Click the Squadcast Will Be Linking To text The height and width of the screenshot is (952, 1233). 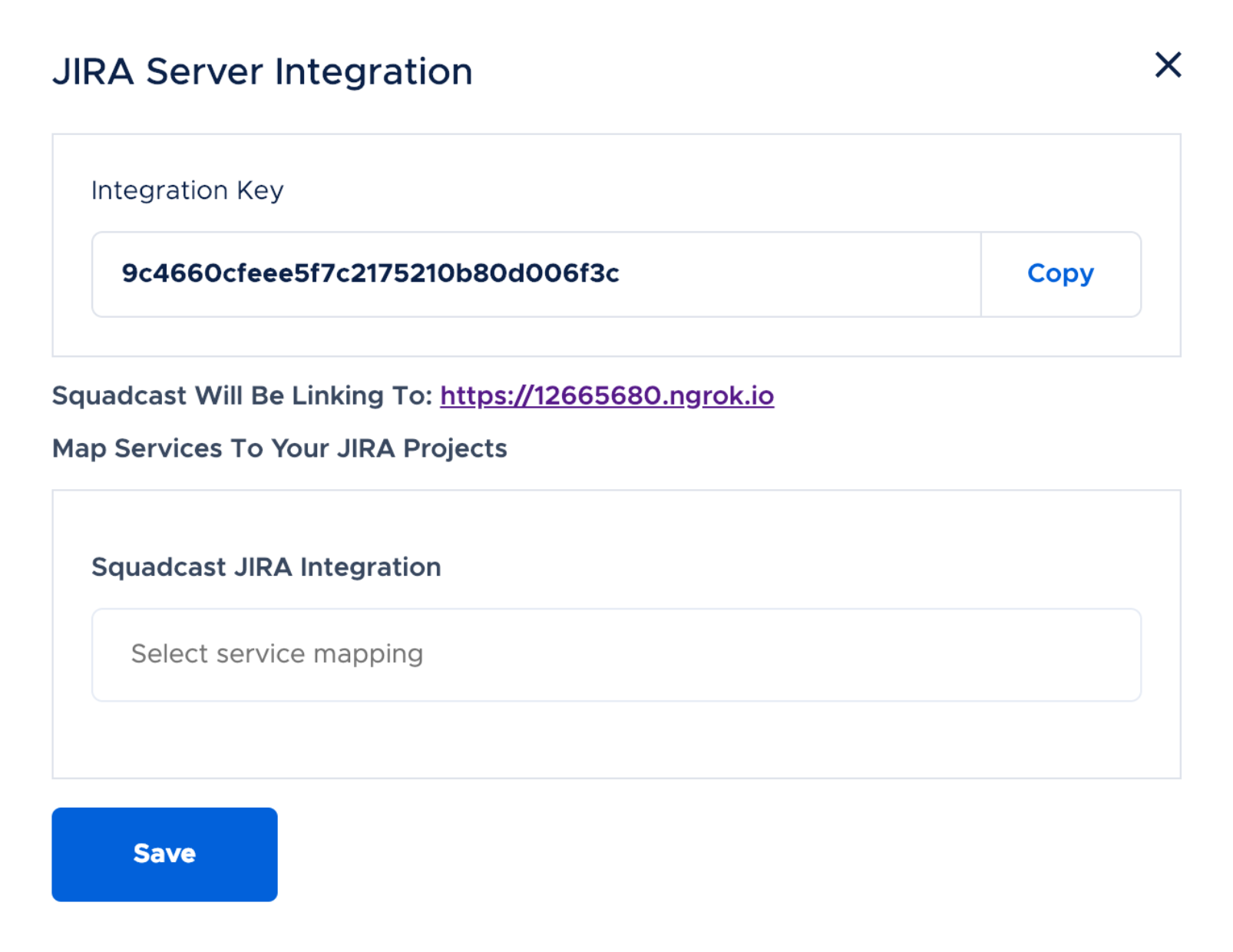click(x=242, y=395)
